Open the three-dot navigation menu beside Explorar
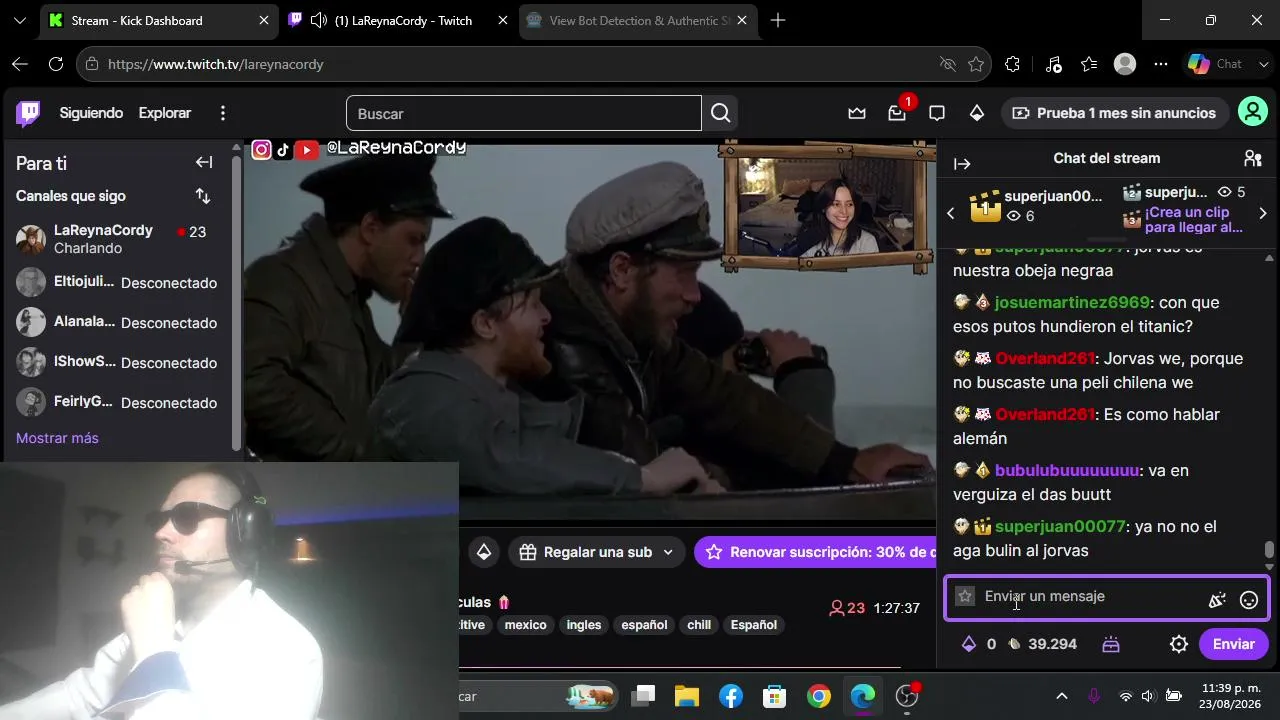 point(223,113)
